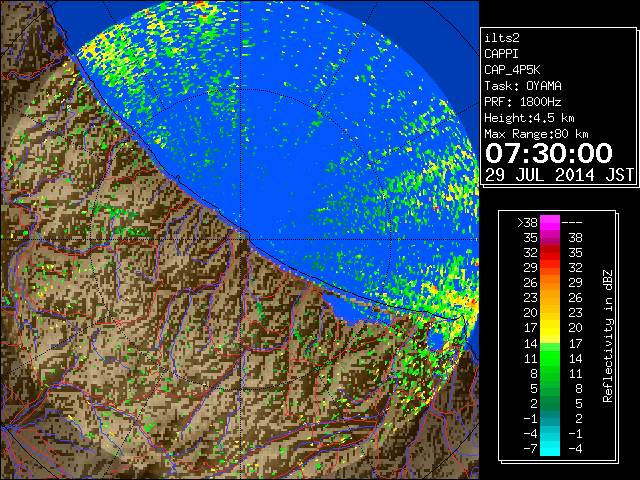This screenshot has height=480, width=640.
Task: Select the light green 14 to 17 dBZ band
Action: coord(550,343)
